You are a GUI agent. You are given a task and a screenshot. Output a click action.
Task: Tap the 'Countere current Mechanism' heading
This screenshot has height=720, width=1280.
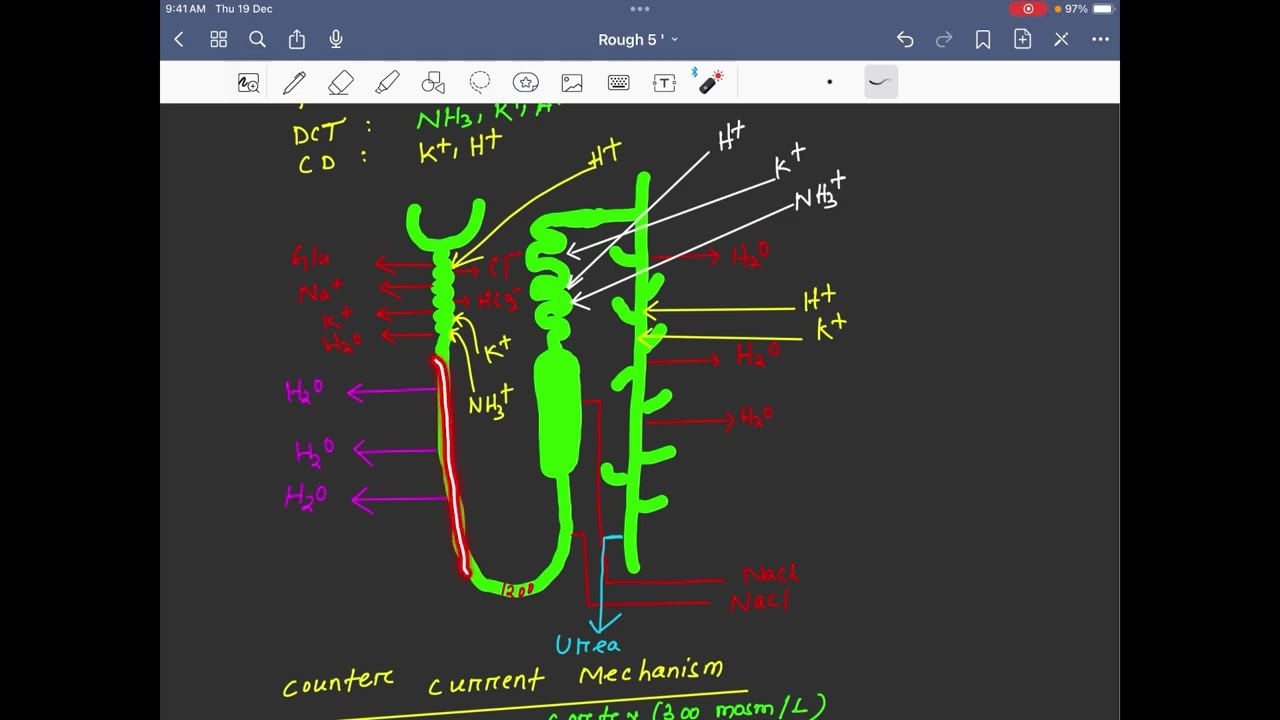[503, 677]
